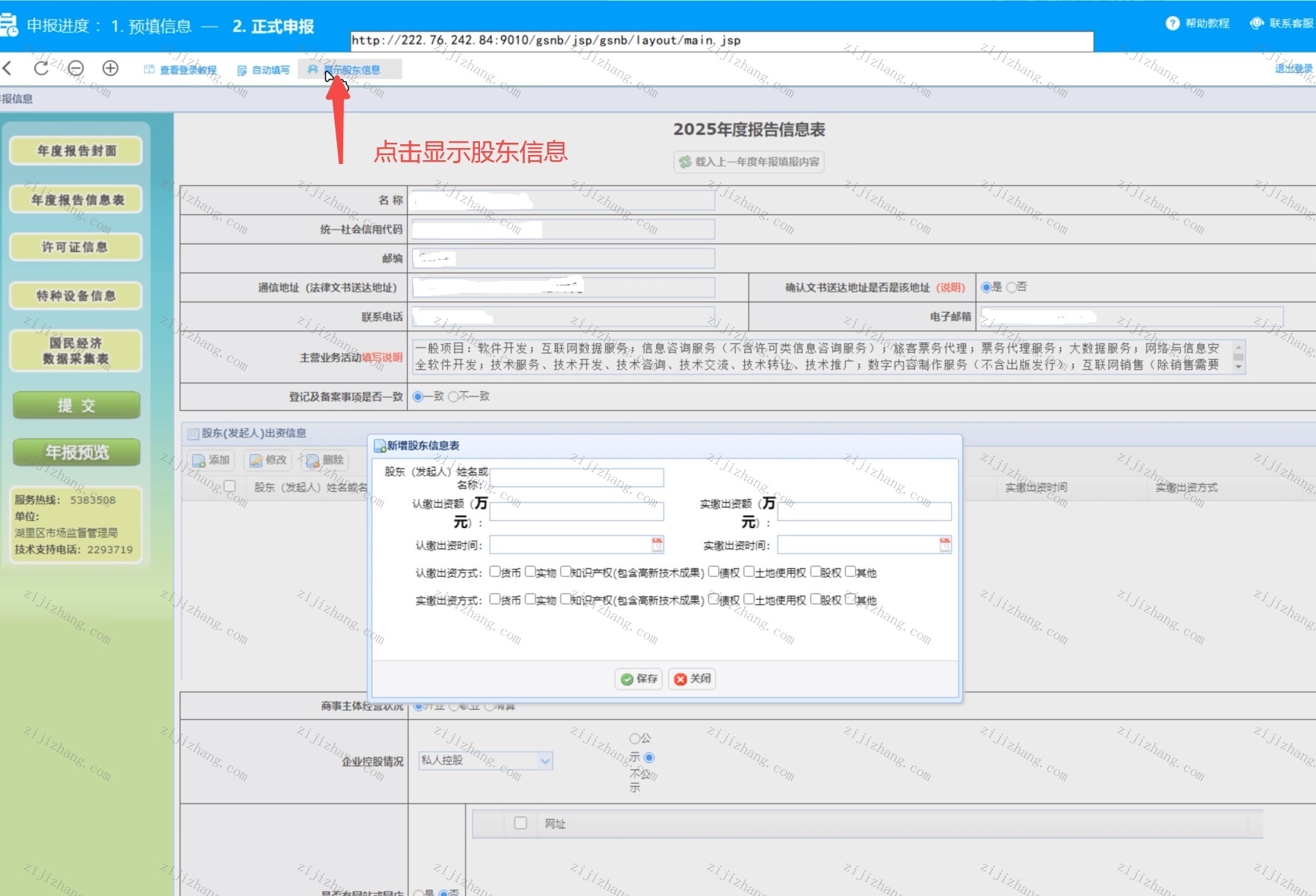Click the refresh page icon
The height and width of the screenshot is (896, 1316).
[41, 68]
